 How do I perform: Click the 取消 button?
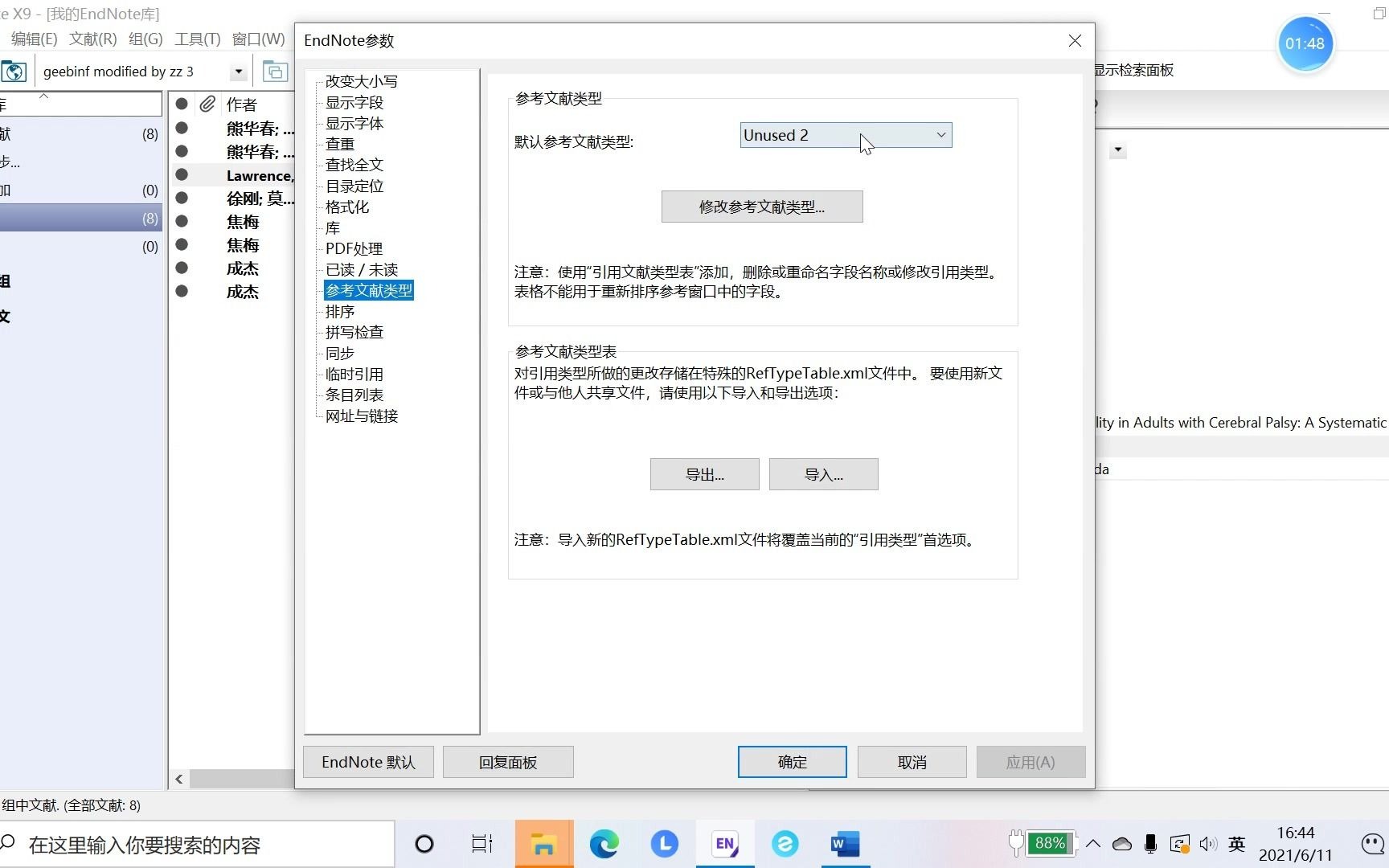tap(912, 762)
